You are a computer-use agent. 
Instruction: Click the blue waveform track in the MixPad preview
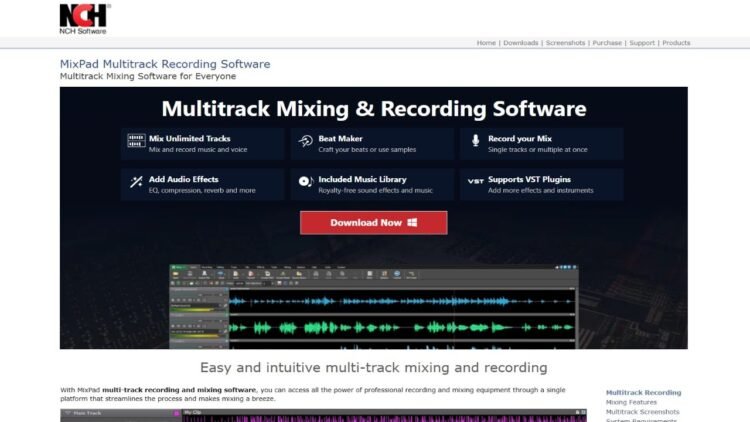401,301
